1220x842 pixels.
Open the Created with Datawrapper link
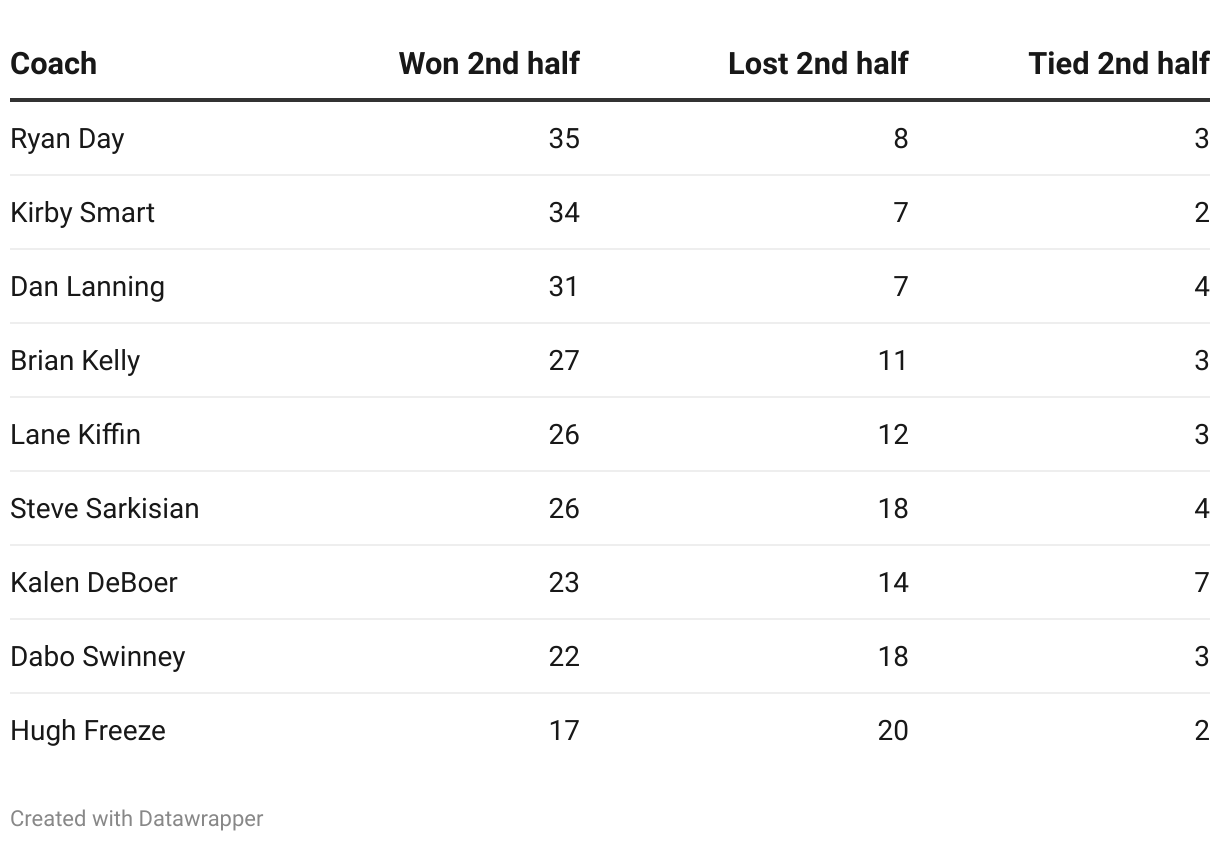click(137, 818)
